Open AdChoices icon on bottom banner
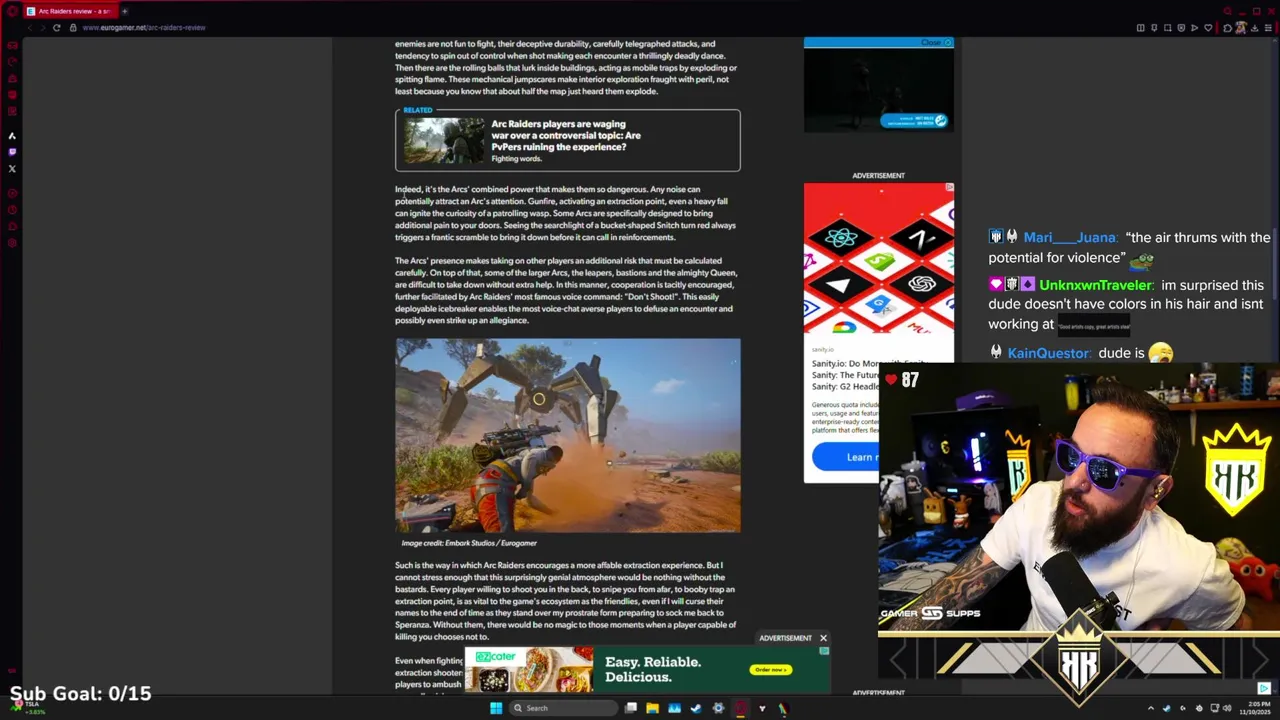1280x720 pixels. click(824, 651)
